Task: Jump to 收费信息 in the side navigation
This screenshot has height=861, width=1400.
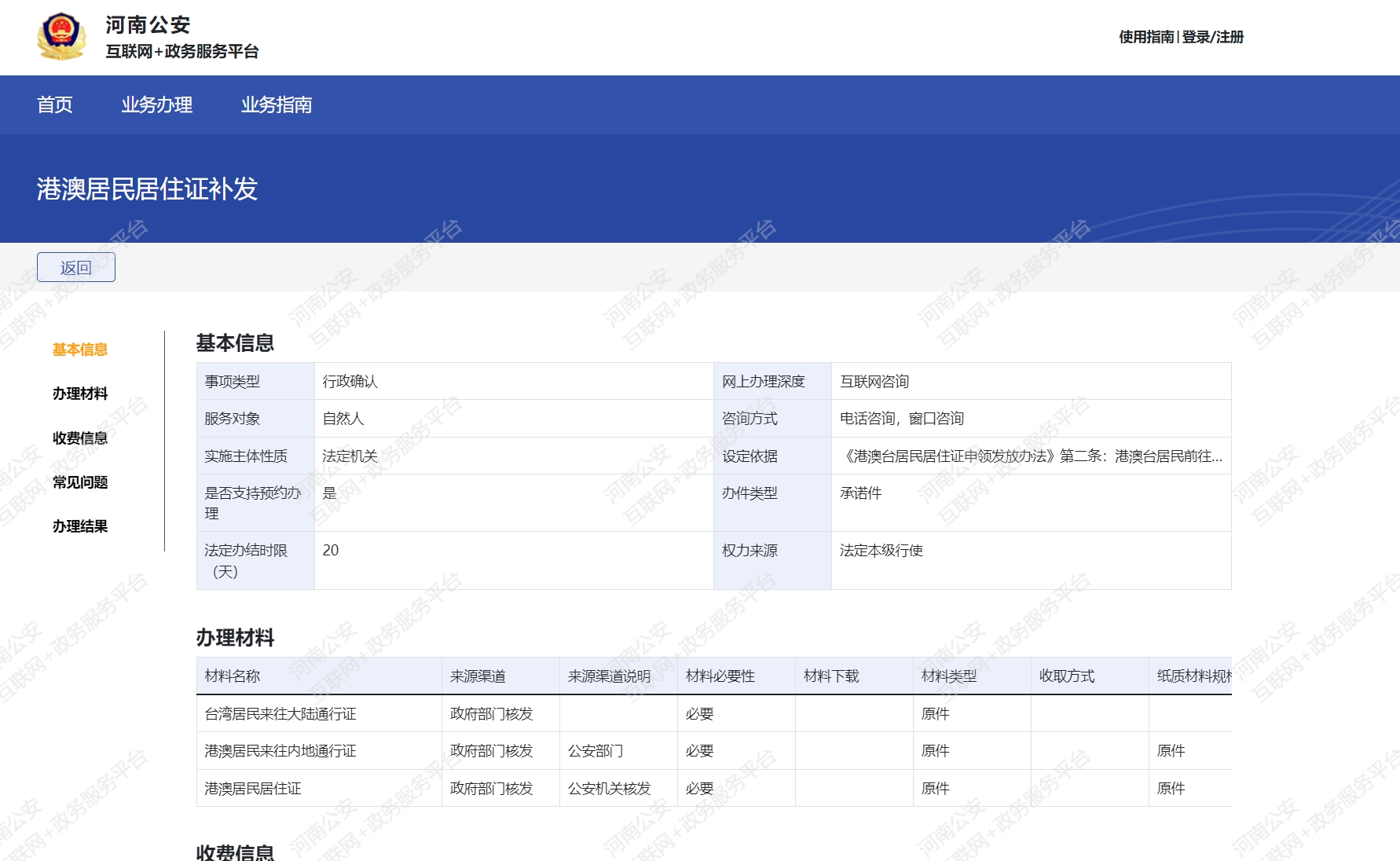Action: (80, 438)
